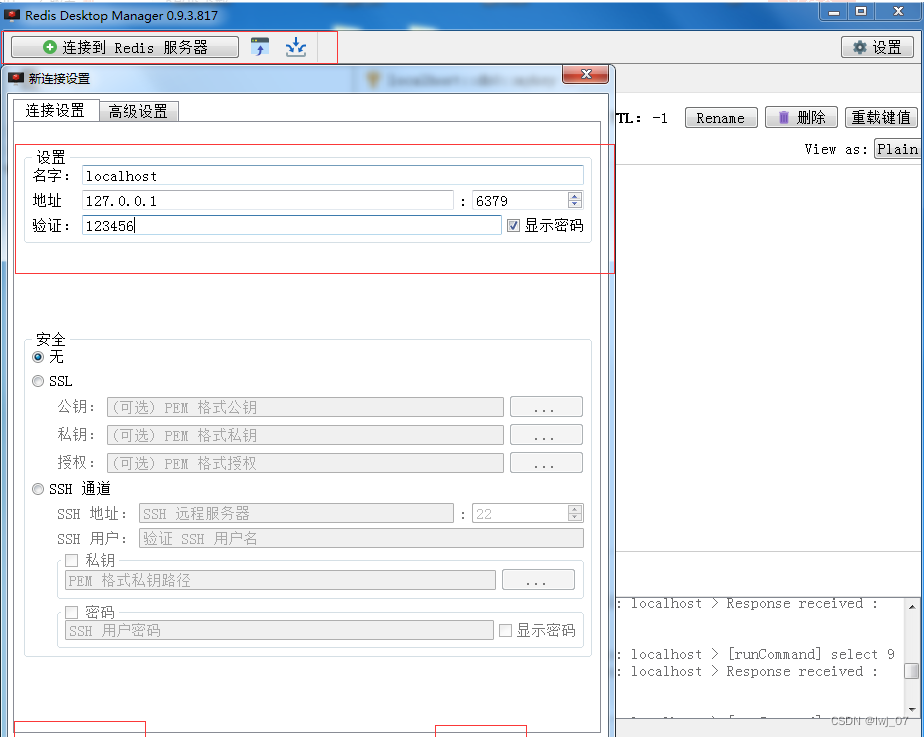Click the SSH user name field
Viewport: 924px width, 737px height.
click(361, 538)
